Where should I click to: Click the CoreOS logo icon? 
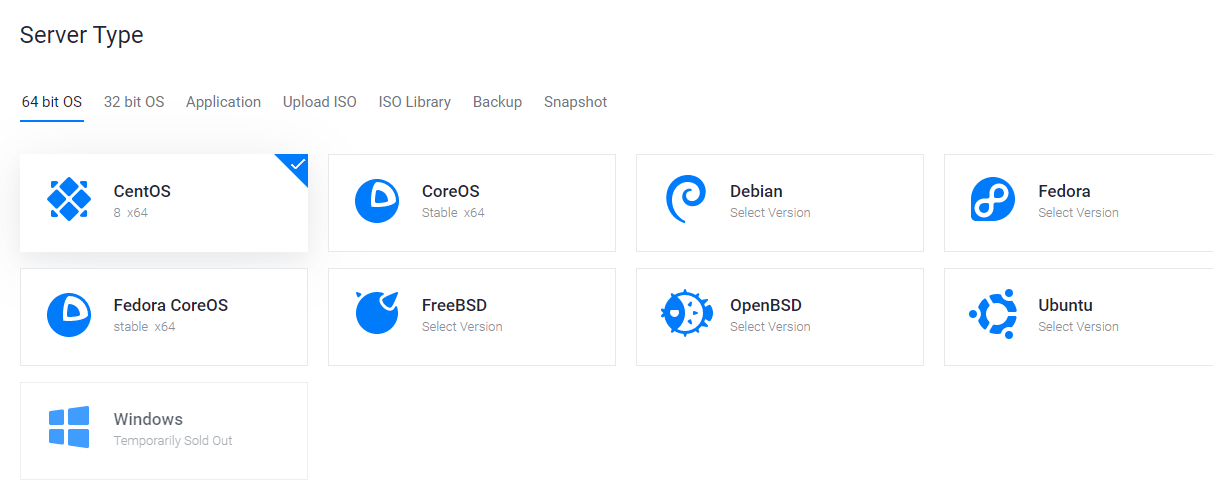tap(377, 201)
